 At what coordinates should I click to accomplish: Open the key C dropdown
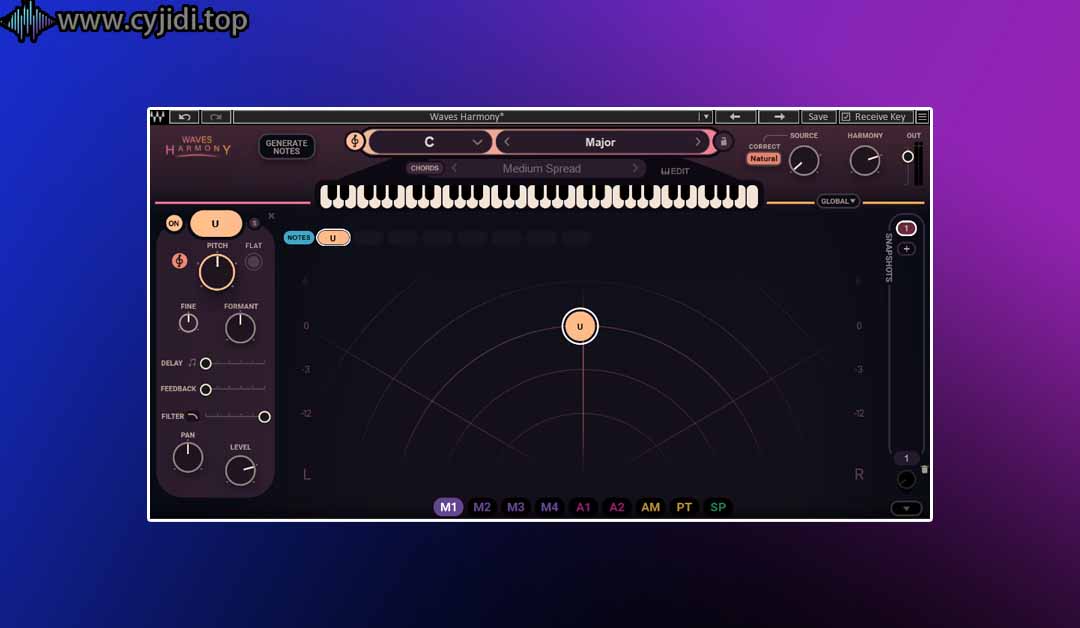click(429, 142)
